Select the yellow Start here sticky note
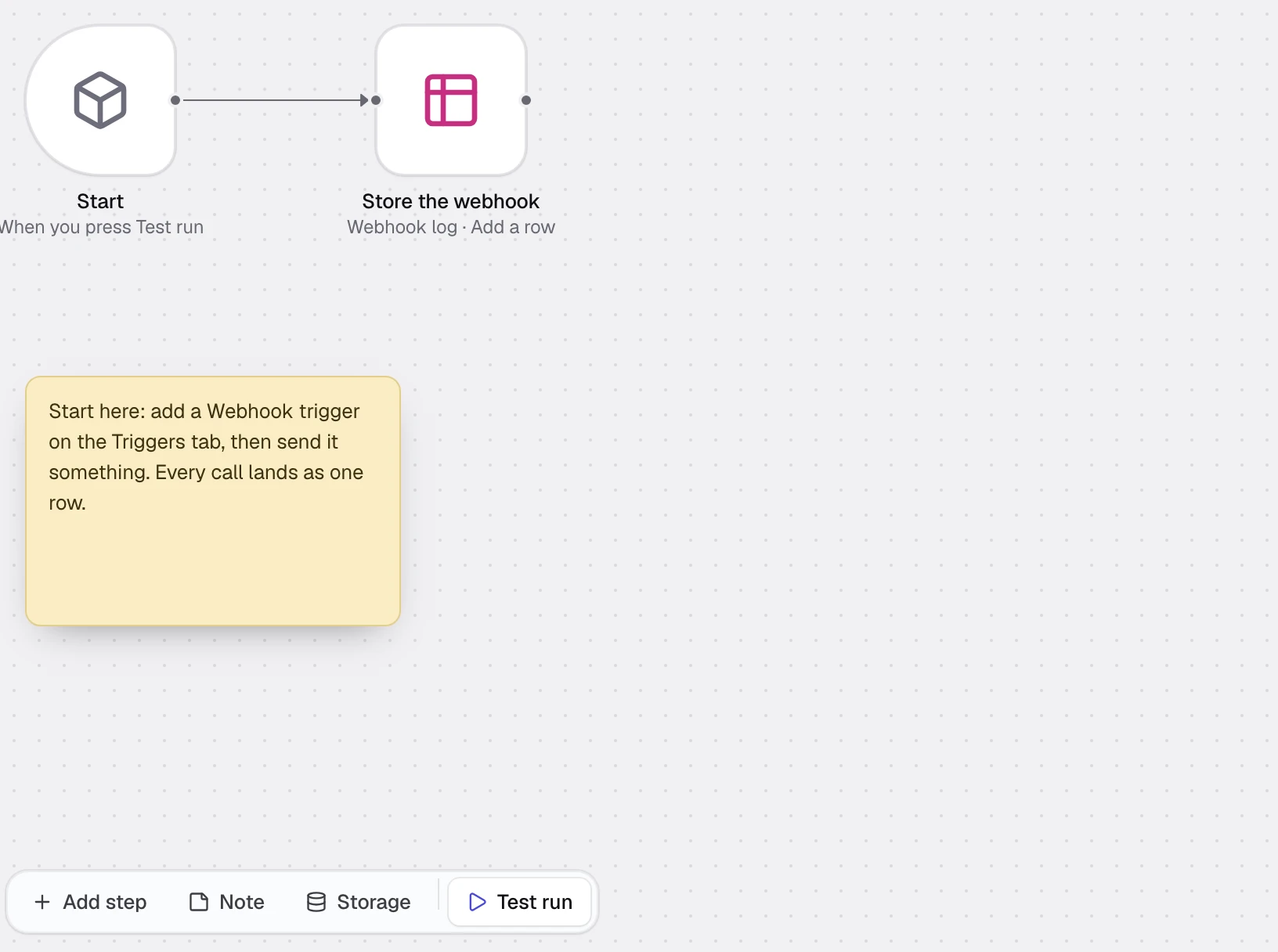This screenshot has width=1278, height=952. pyautogui.click(x=213, y=501)
